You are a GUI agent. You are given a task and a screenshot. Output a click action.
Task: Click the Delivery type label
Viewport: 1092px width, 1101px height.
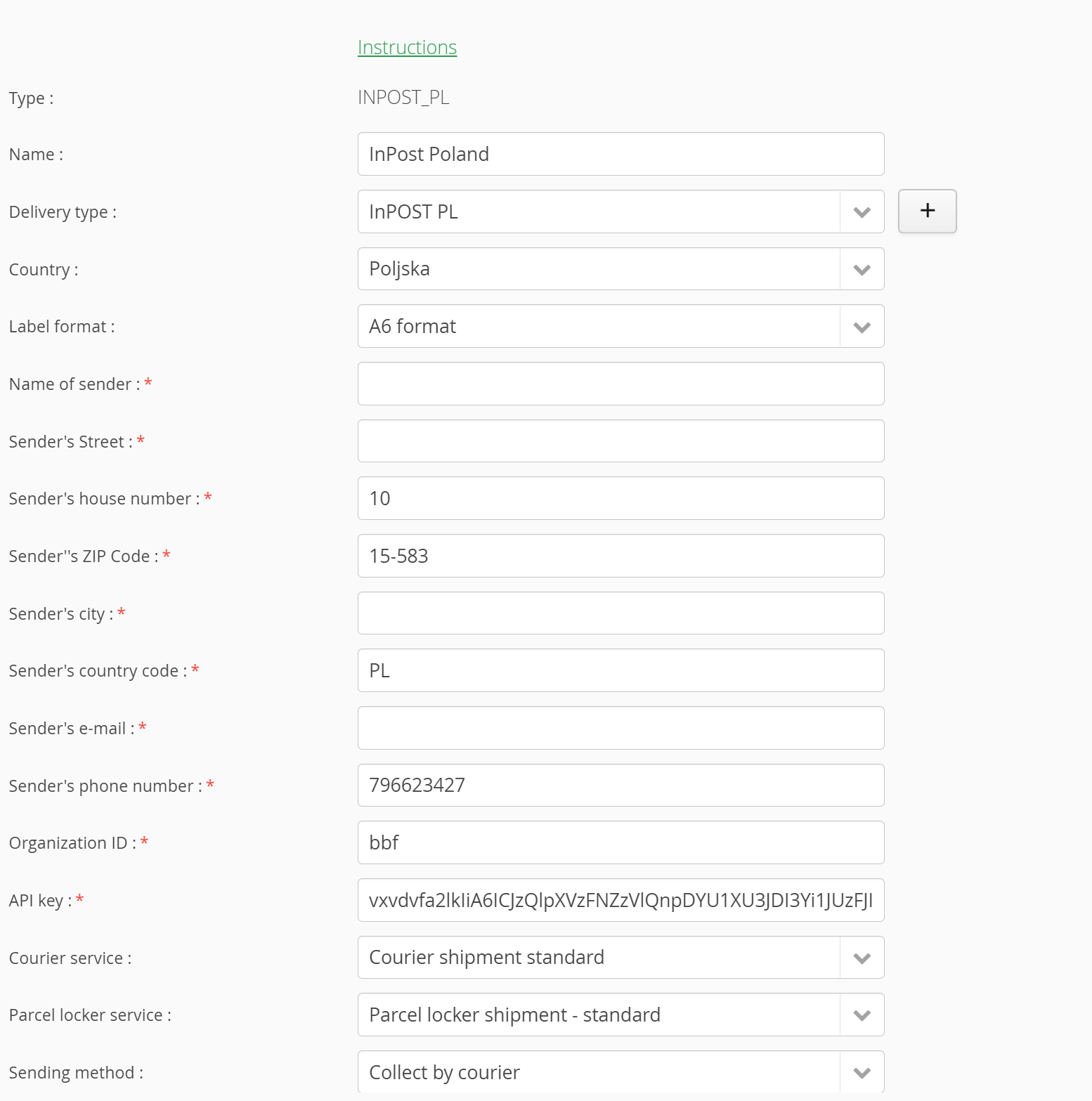[63, 212]
